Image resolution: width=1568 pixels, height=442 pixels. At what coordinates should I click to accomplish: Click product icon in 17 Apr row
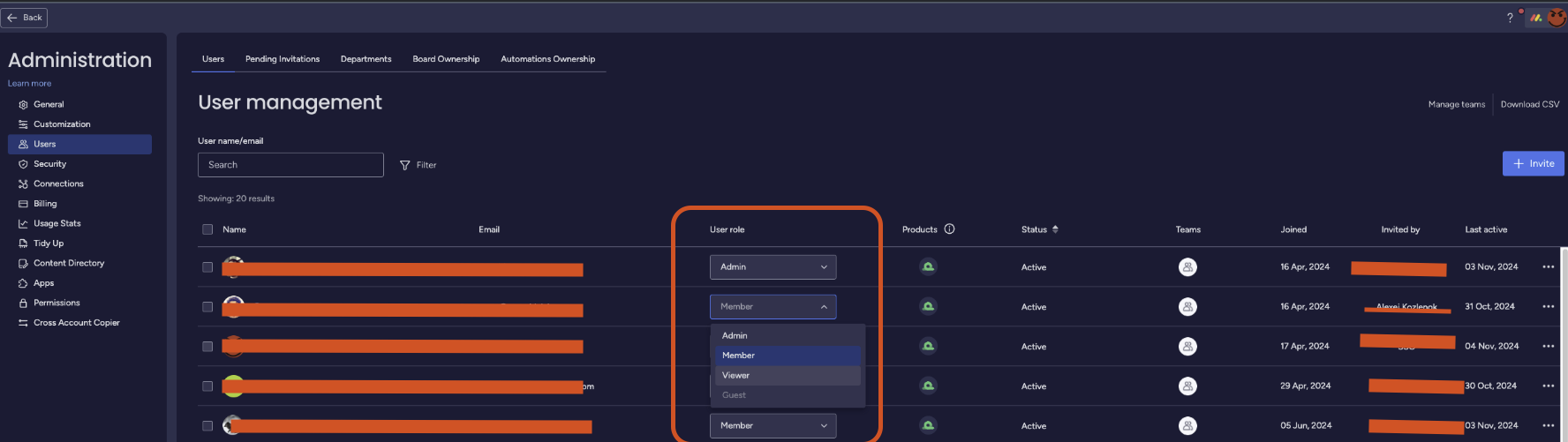[x=928, y=347]
